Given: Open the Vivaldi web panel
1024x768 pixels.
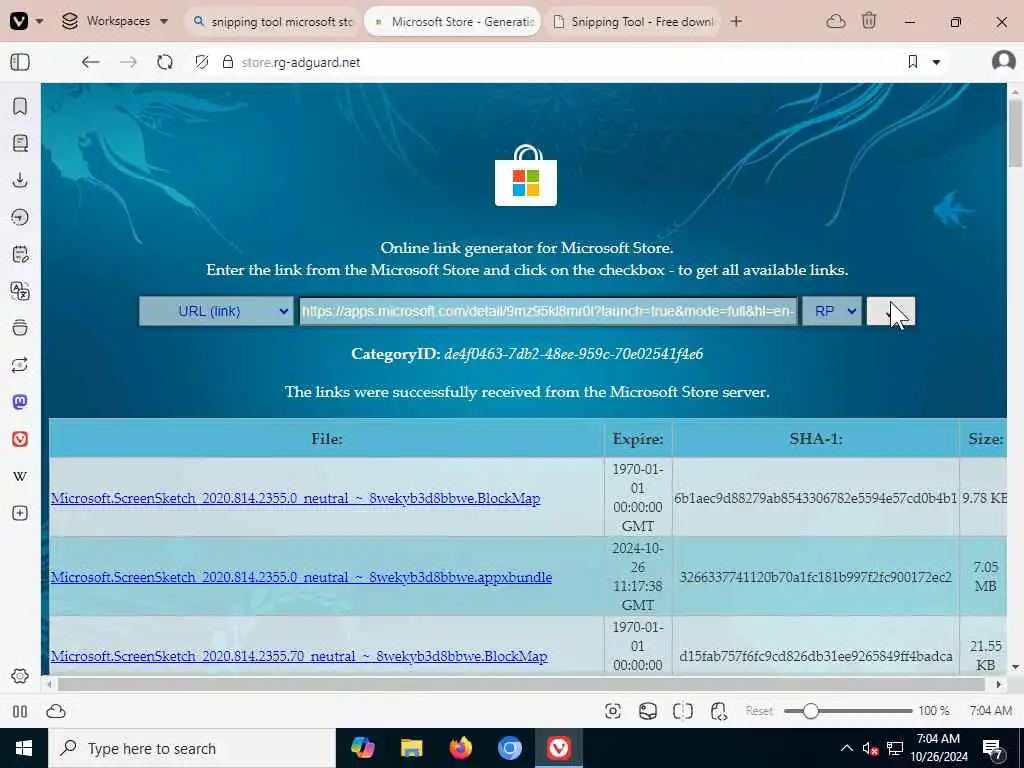Looking at the screenshot, I should 20,439.
